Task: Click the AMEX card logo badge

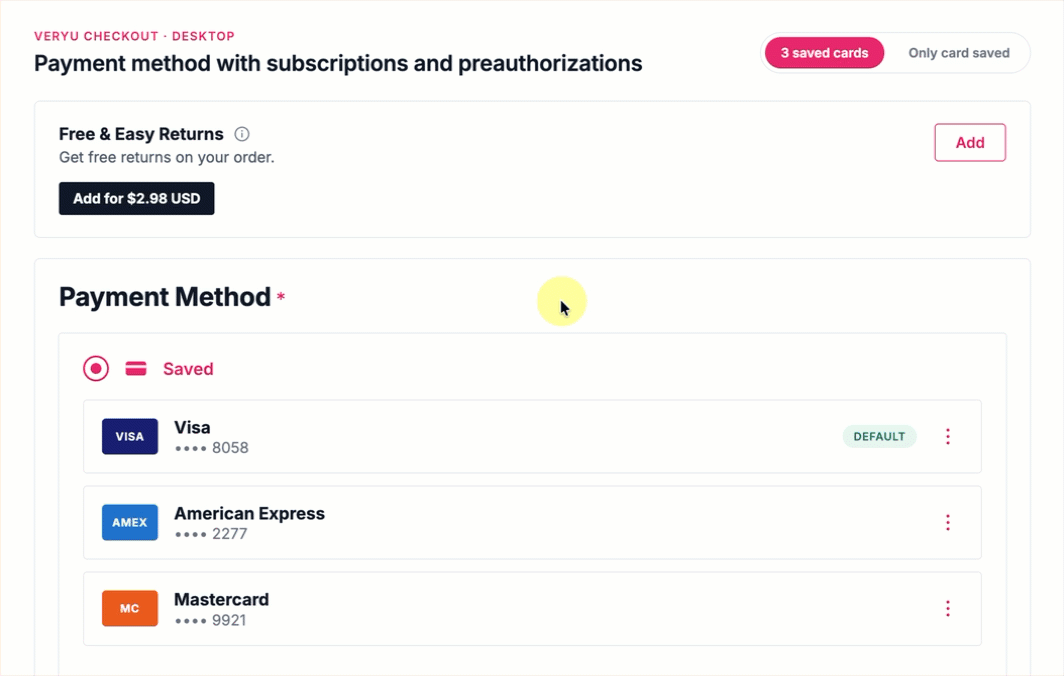Action: (x=130, y=523)
